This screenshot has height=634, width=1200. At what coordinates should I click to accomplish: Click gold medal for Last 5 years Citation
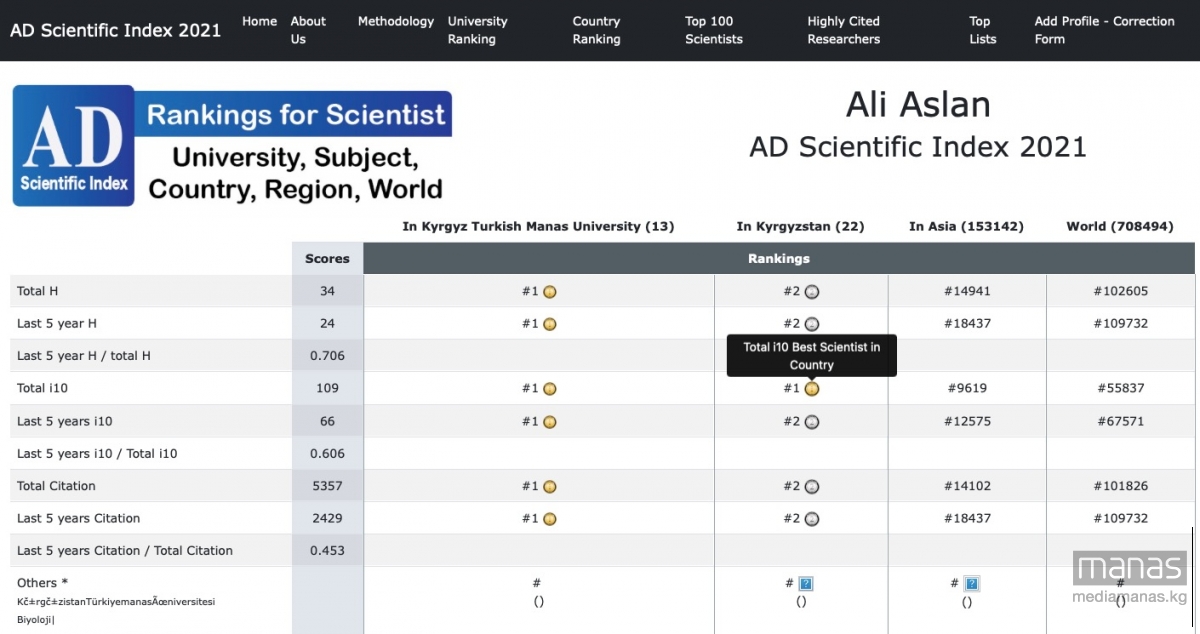coord(549,519)
